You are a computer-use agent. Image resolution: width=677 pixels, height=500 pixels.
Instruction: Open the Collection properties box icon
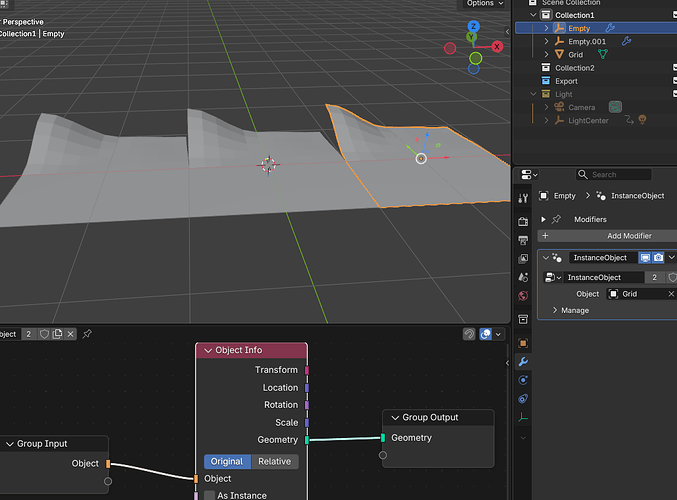523,319
